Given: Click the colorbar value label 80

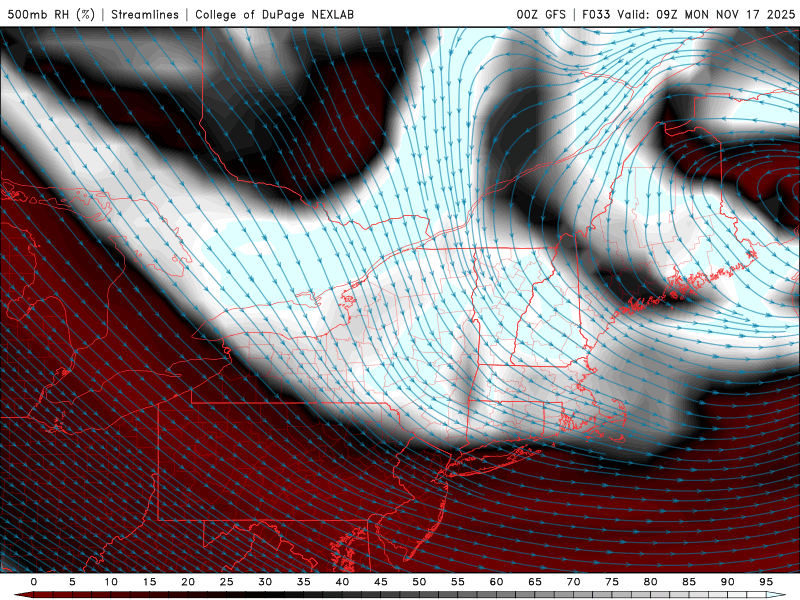Looking at the screenshot, I should pyautogui.click(x=651, y=582).
